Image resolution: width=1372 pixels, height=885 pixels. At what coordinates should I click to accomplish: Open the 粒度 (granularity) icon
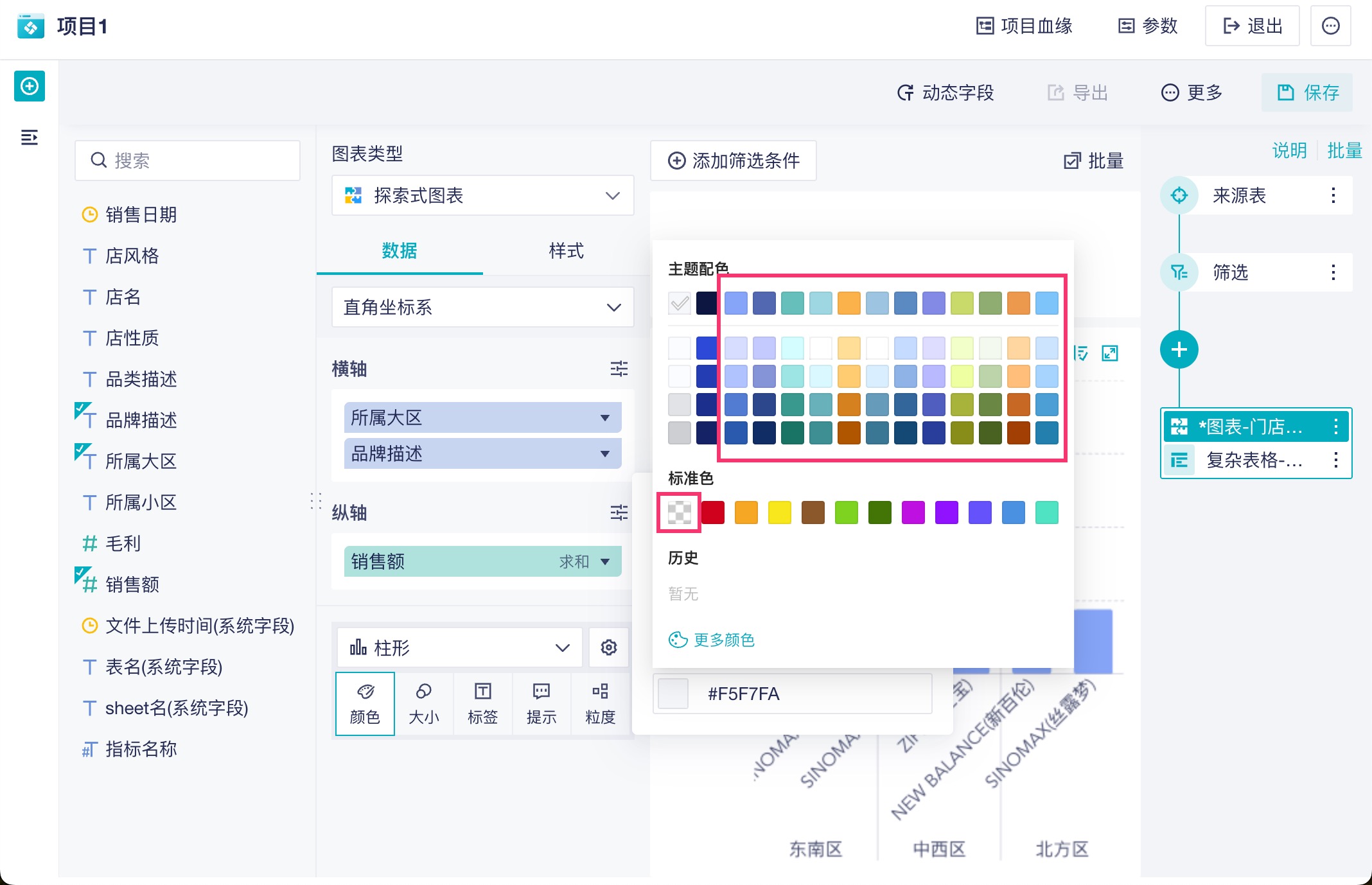tap(599, 704)
